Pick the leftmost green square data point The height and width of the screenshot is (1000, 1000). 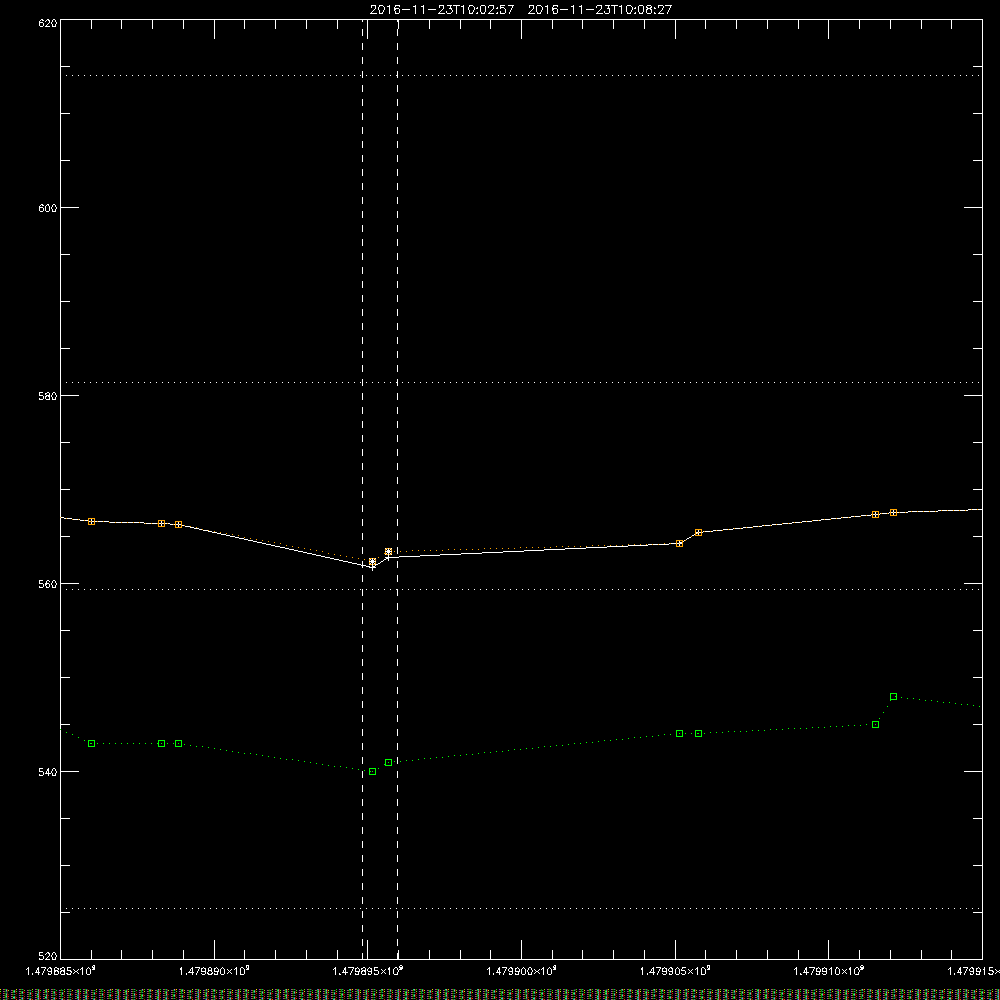[x=91, y=744]
